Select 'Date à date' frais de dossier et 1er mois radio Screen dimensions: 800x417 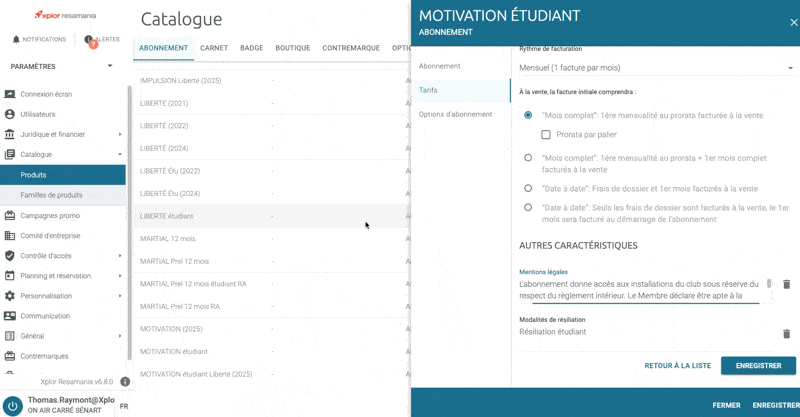pyautogui.click(x=528, y=188)
